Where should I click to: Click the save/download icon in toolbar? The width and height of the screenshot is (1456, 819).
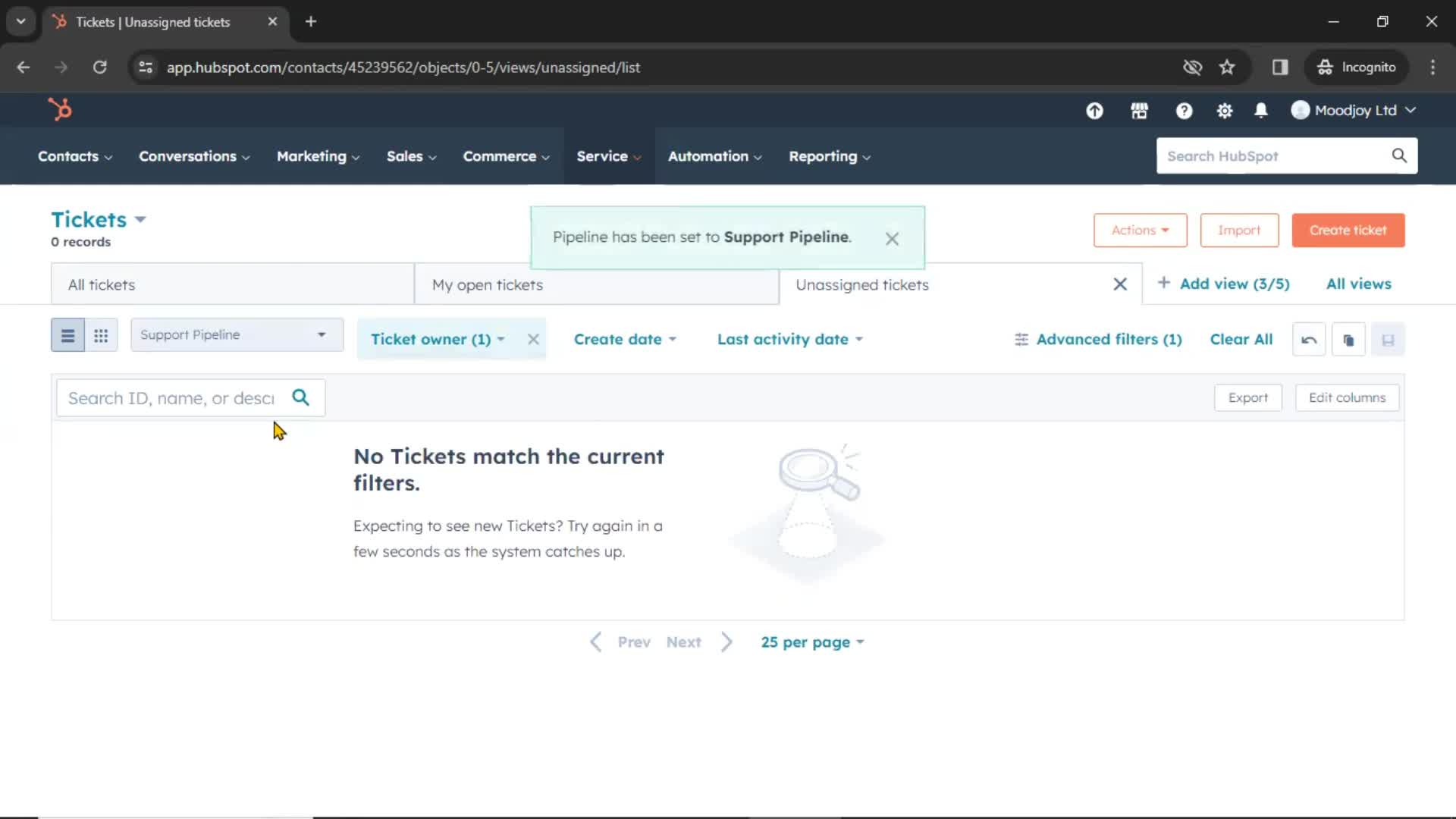tap(1388, 339)
